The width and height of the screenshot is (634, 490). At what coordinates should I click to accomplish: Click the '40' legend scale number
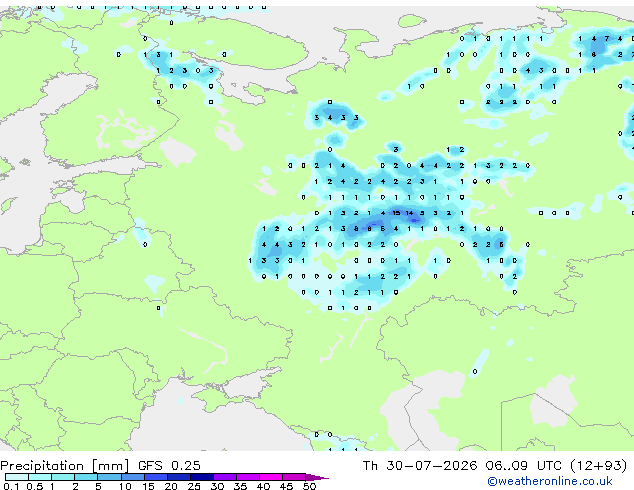[263, 486]
